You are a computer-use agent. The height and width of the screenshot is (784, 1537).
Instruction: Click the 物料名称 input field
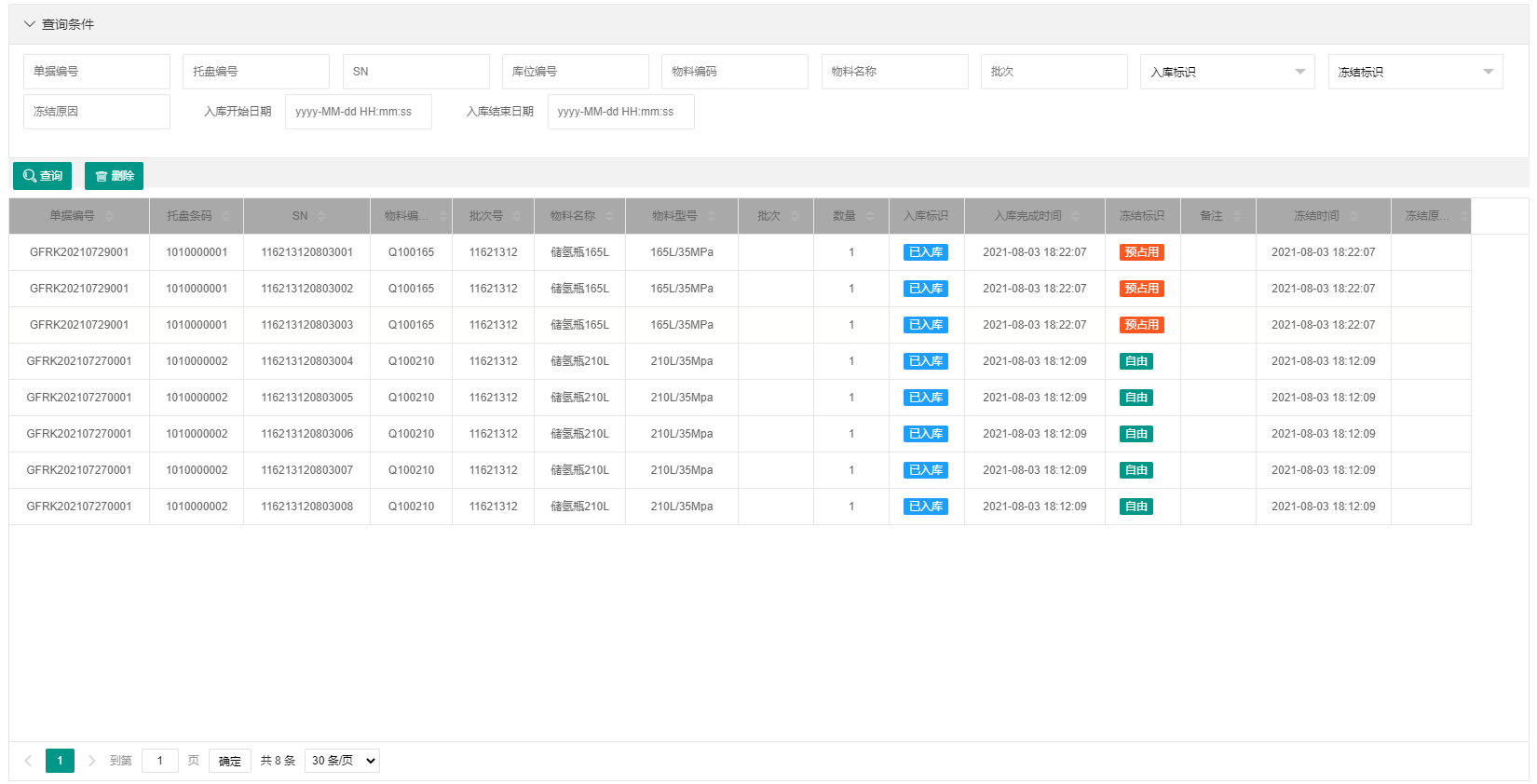(895, 72)
